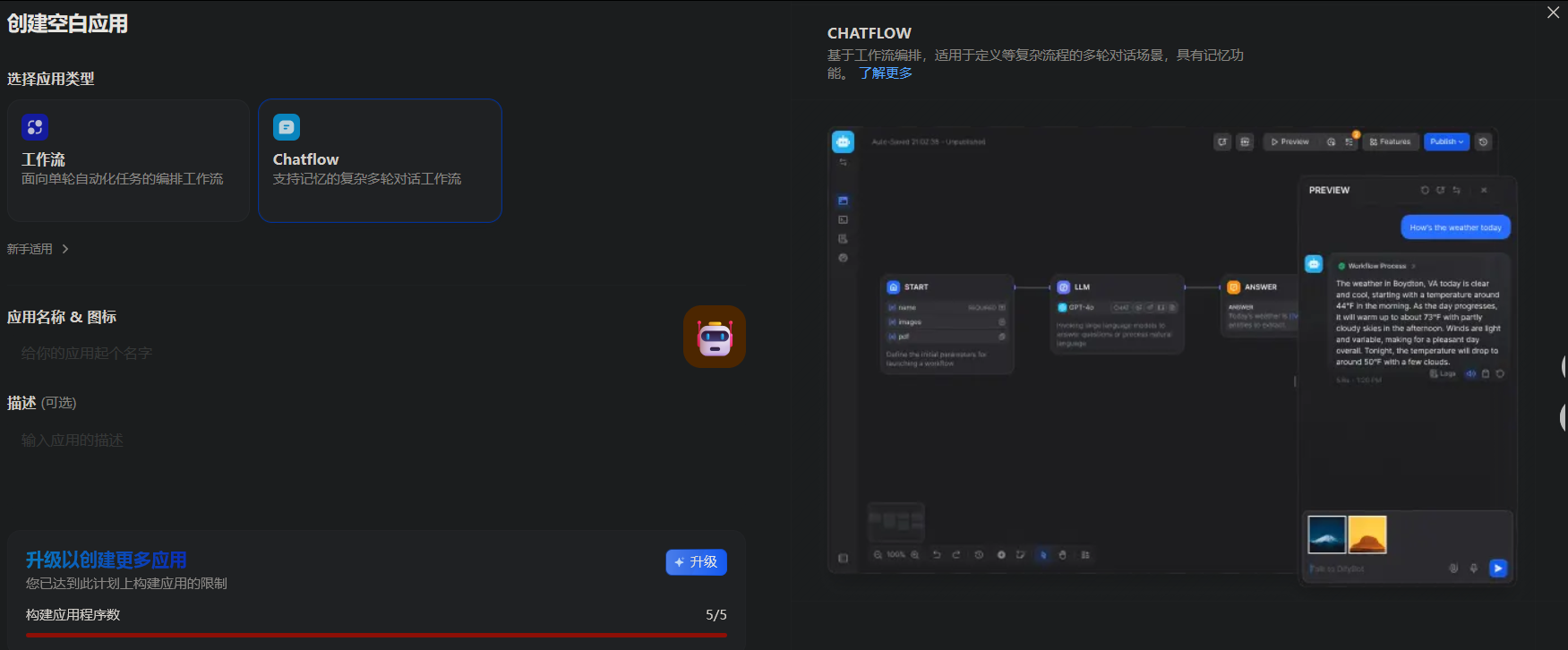Click the undo arrow in preview toolbar

point(937,555)
